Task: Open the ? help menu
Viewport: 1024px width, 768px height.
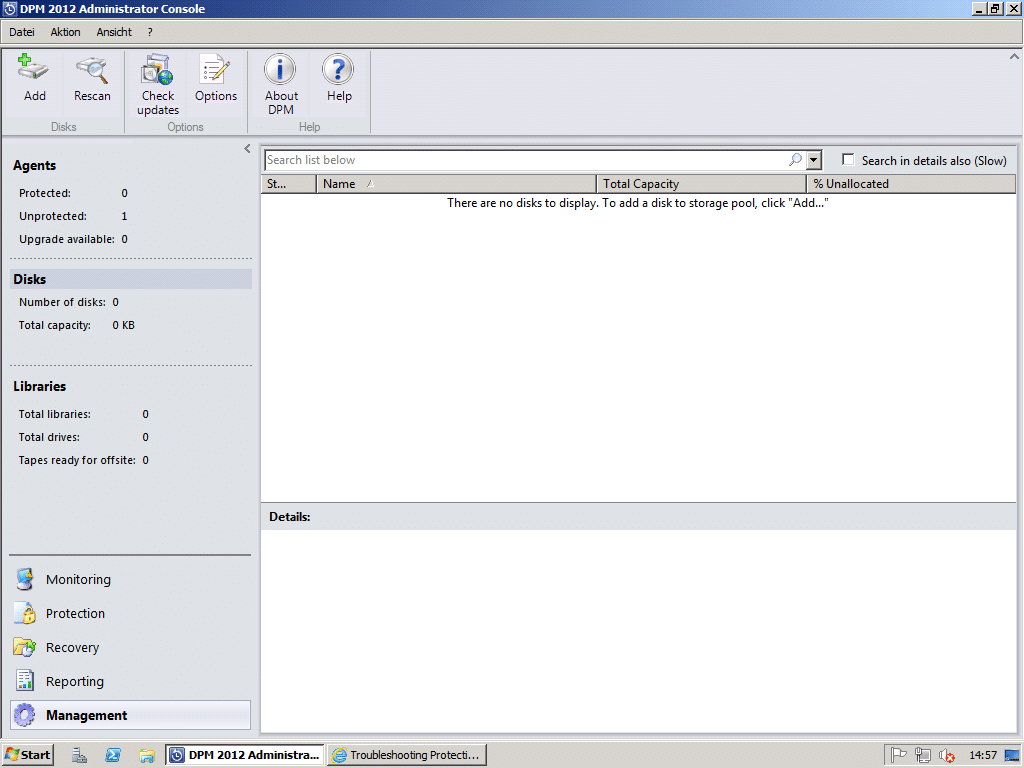Action: coord(150,32)
